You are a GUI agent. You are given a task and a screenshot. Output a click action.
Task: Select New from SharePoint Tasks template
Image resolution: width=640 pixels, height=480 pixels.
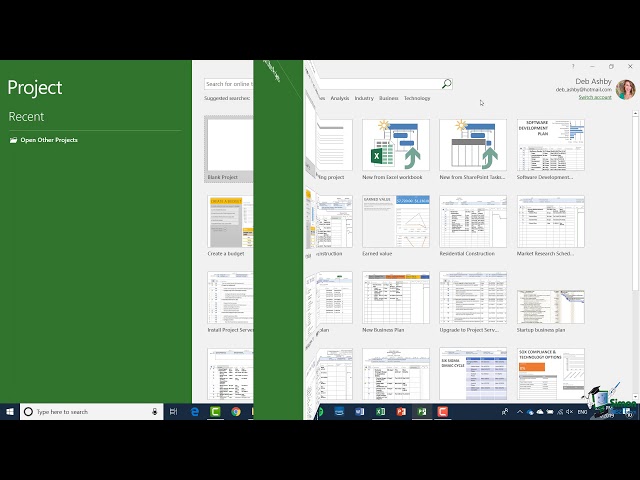(x=473, y=149)
